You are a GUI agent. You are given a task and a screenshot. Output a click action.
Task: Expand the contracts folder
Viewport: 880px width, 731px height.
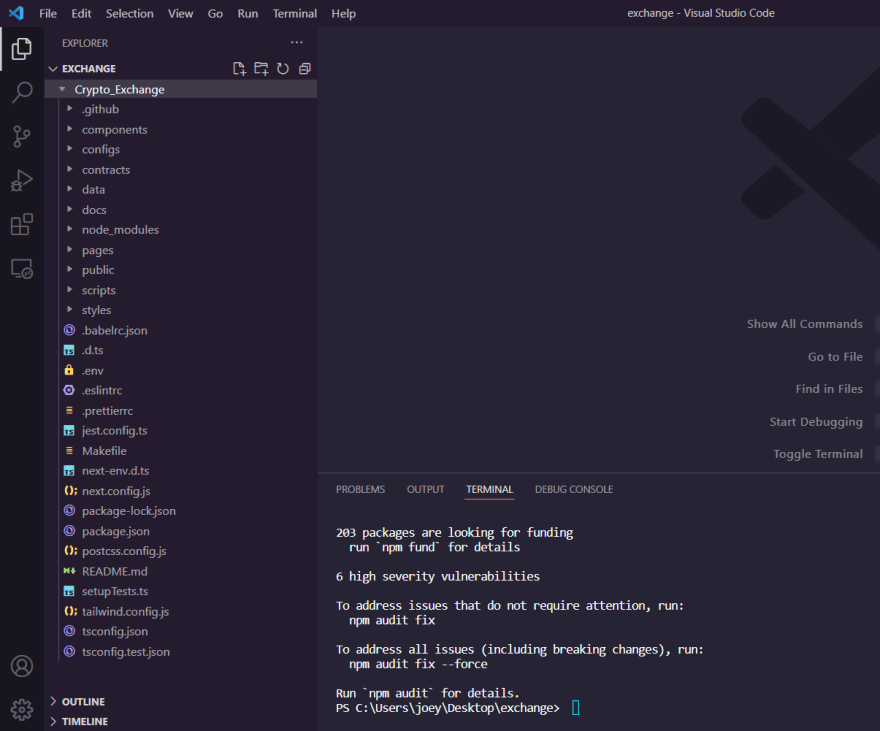70,169
